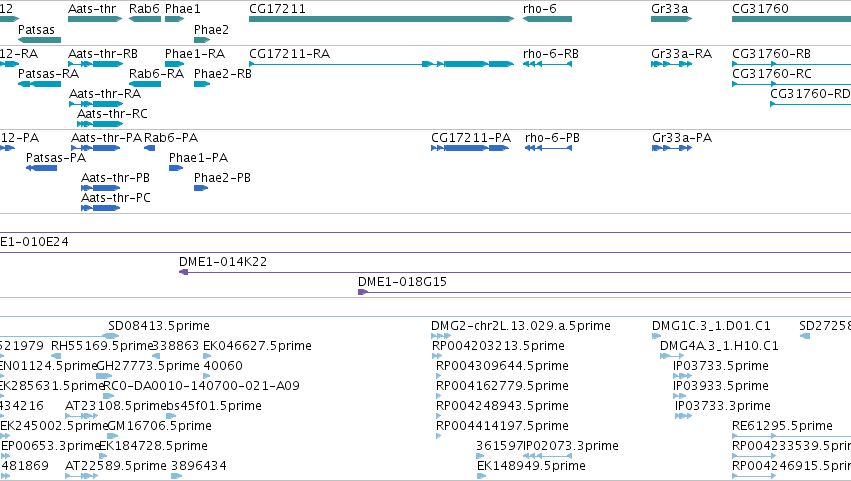Click the Gr33a-RA transcript label
This screenshot has height=481, width=851.
(681, 54)
